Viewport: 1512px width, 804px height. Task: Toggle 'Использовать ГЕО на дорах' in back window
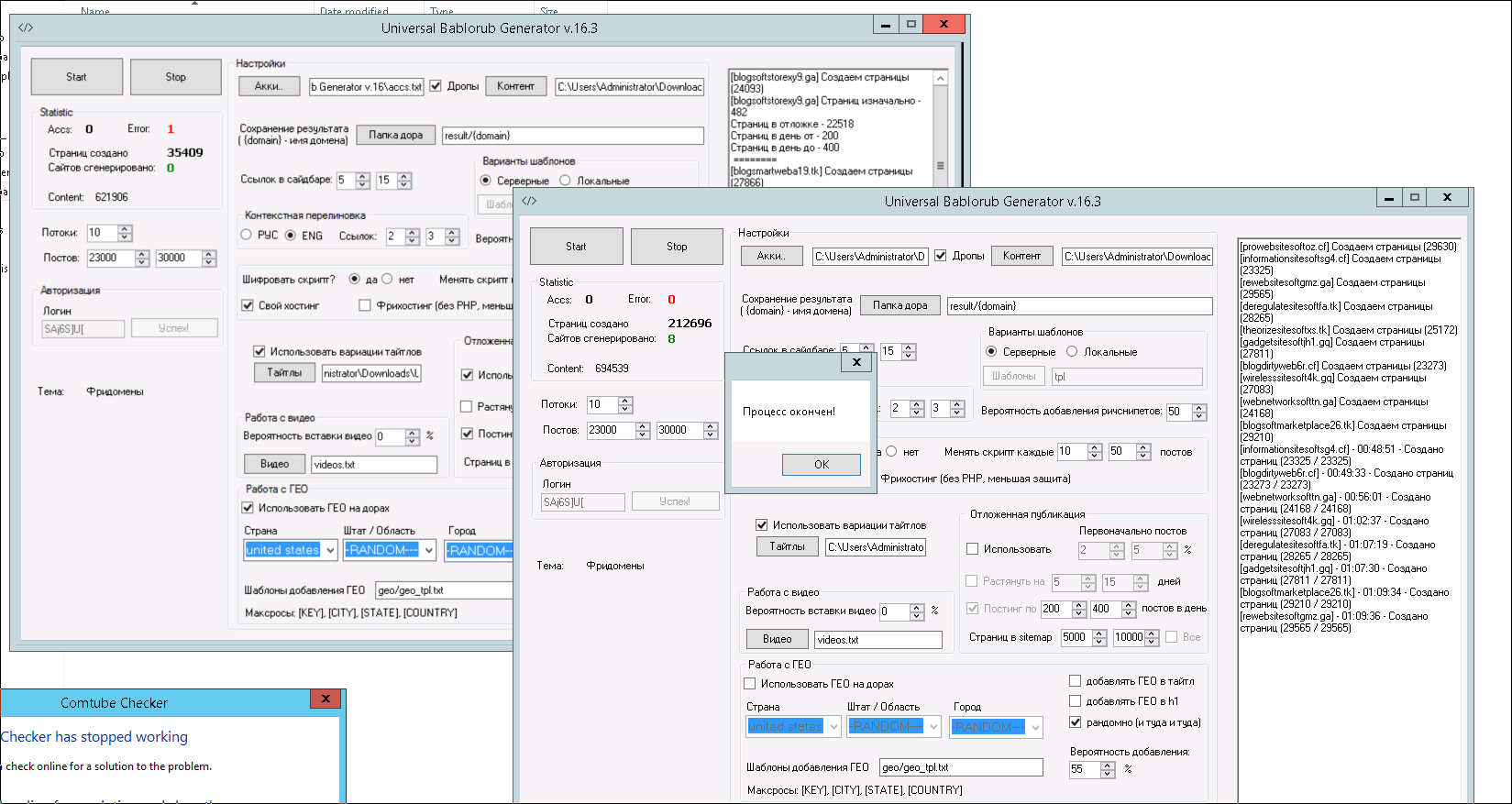pos(248,508)
